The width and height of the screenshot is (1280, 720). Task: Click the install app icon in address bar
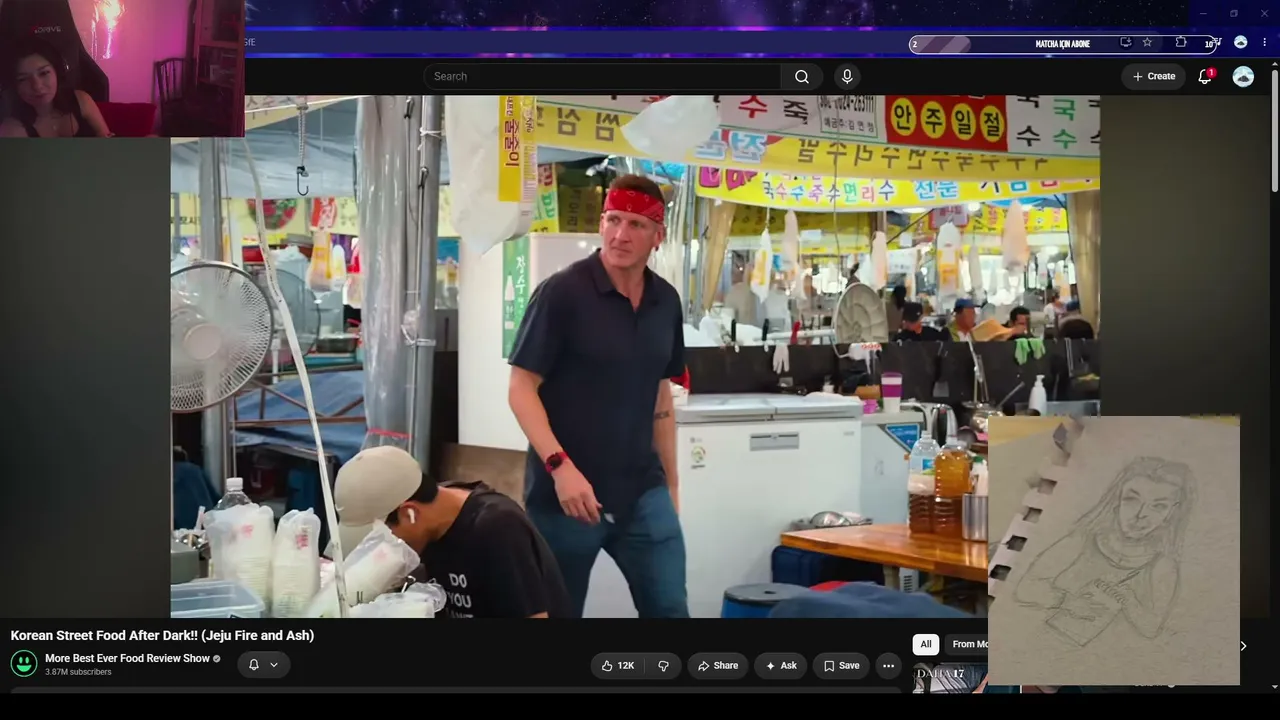[1126, 43]
